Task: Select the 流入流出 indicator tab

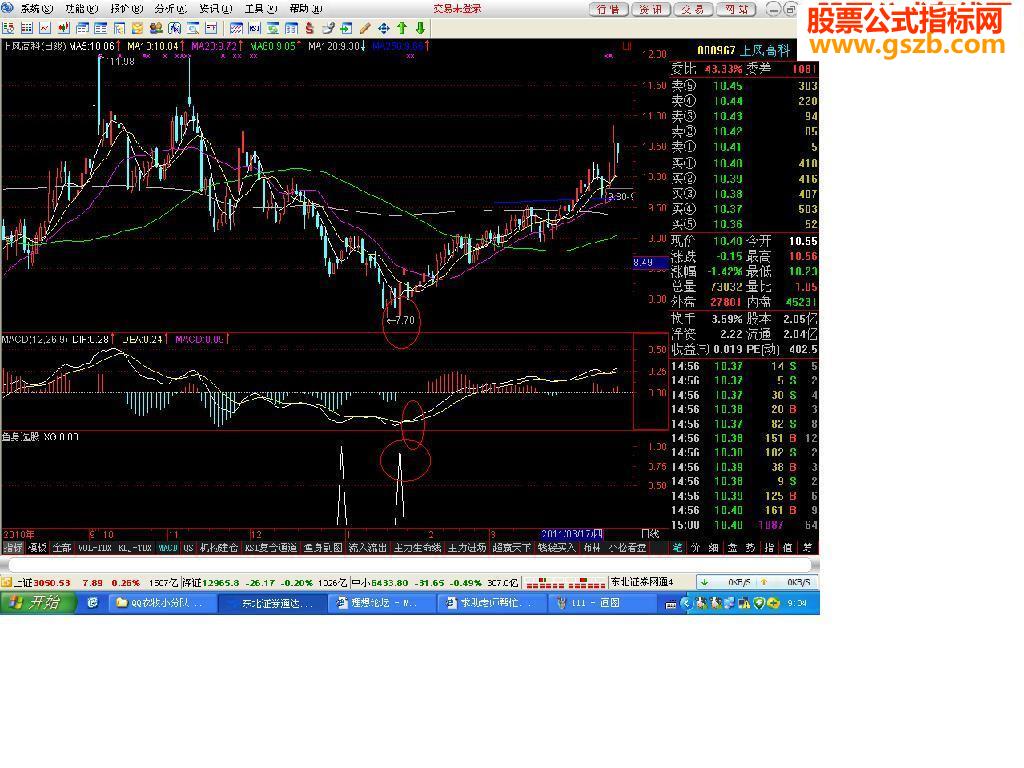Action: (x=367, y=548)
